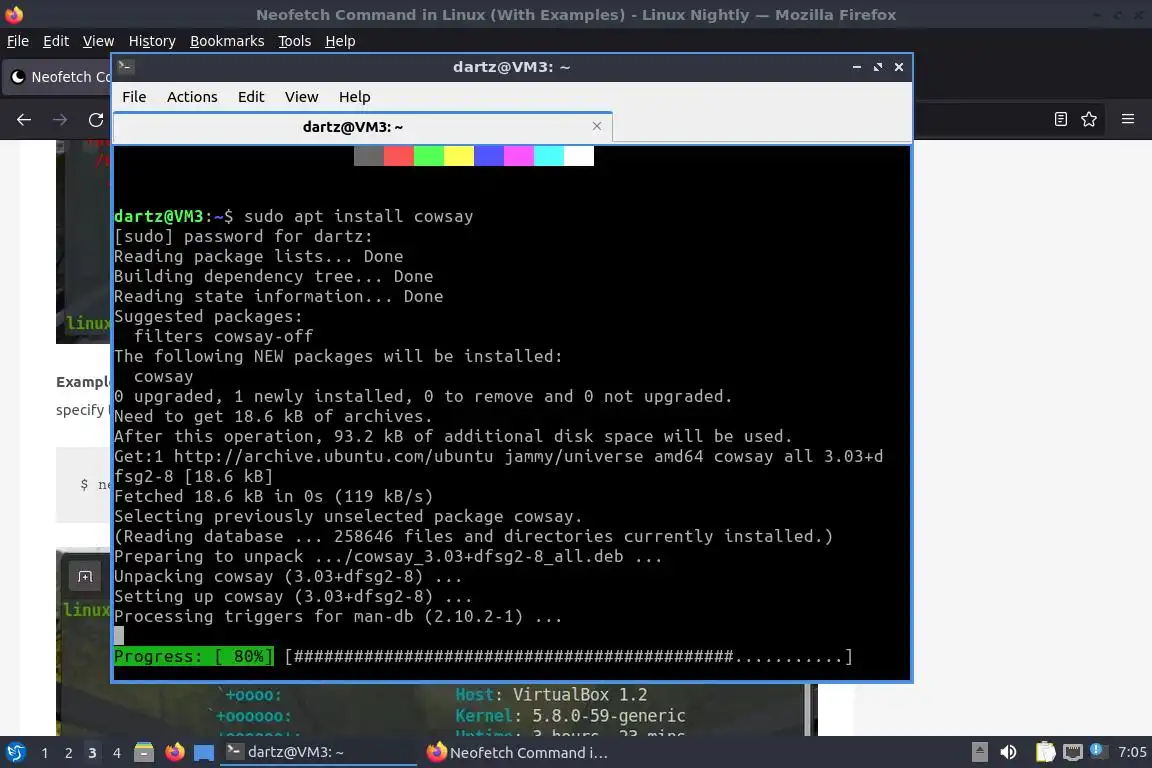Click the gray color block in terminal
The width and height of the screenshot is (1152, 768).
[x=369, y=156]
